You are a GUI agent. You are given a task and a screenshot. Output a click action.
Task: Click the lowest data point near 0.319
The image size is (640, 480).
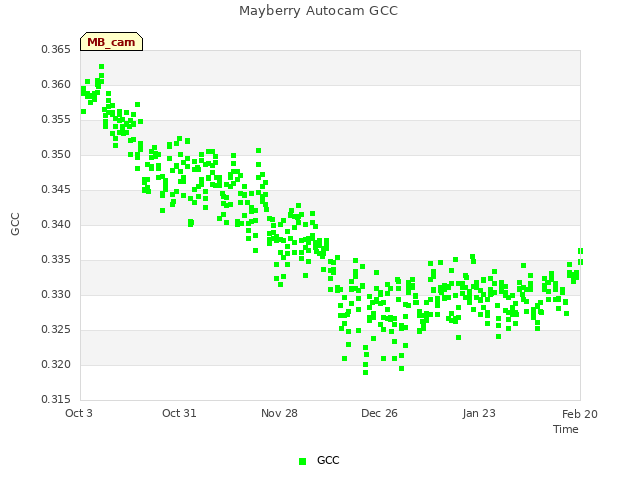(366, 373)
